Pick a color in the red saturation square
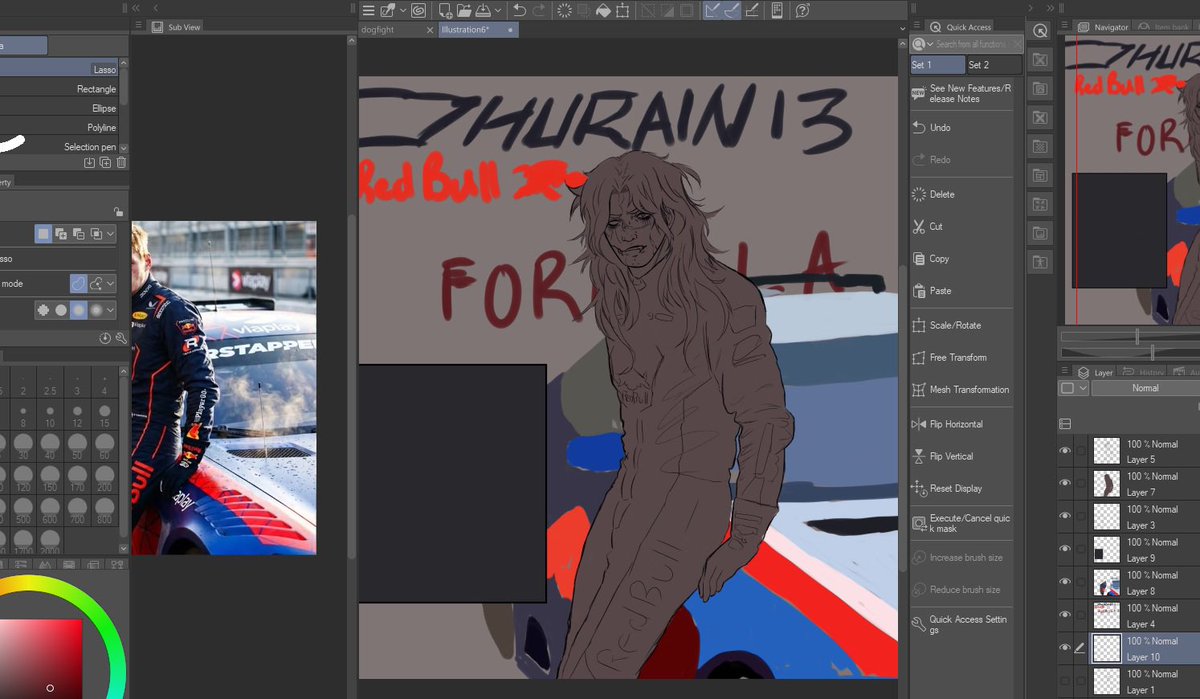Viewport: 1200px width, 699px height. [x=41, y=658]
